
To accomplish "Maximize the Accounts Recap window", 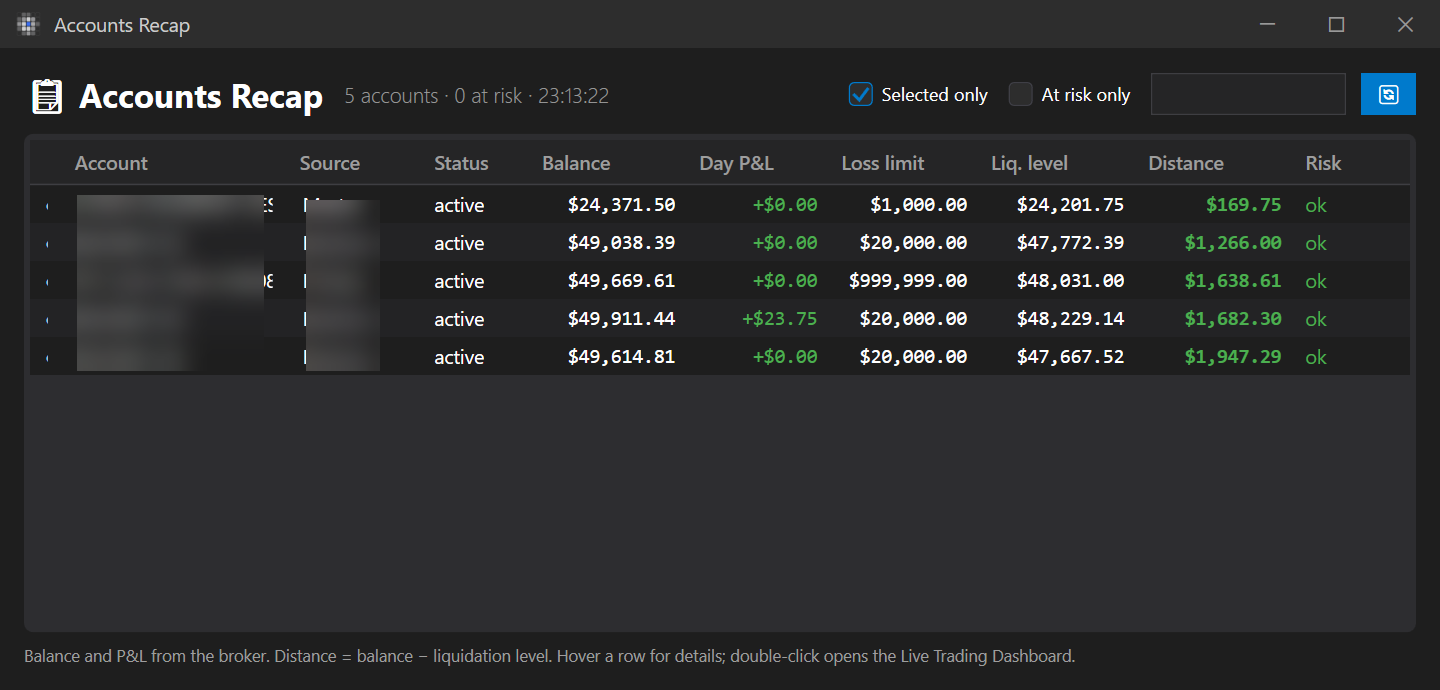I will coord(1336,25).
